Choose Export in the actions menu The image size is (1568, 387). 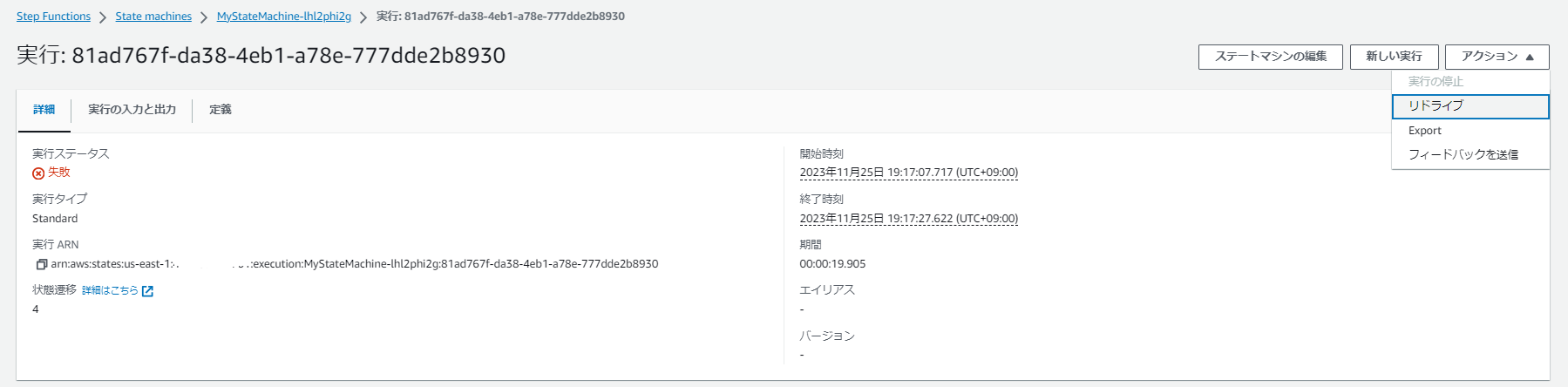pyautogui.click(x=1425, y=131)
